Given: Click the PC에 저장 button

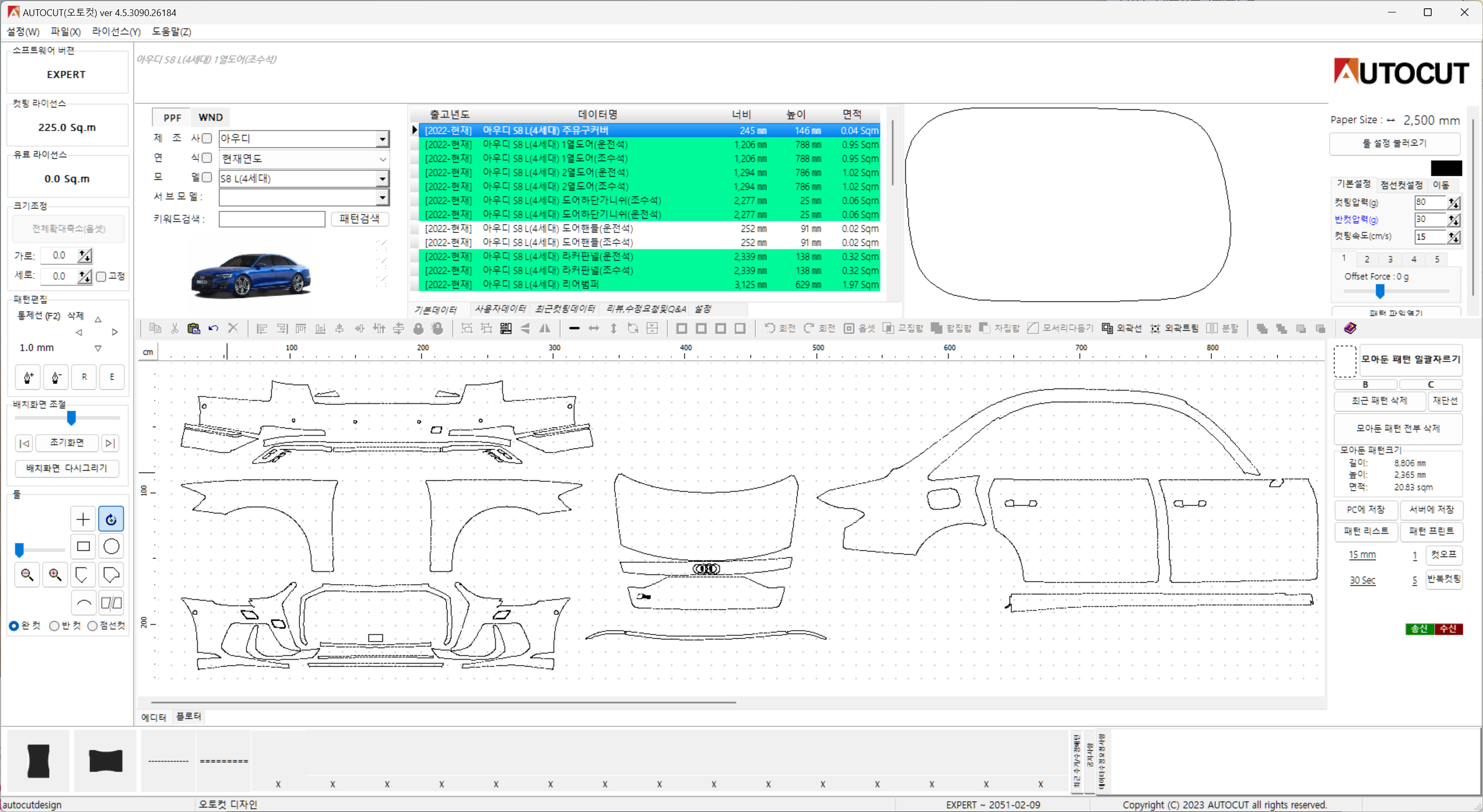Looking at the screenshot, I should 1366,509.
